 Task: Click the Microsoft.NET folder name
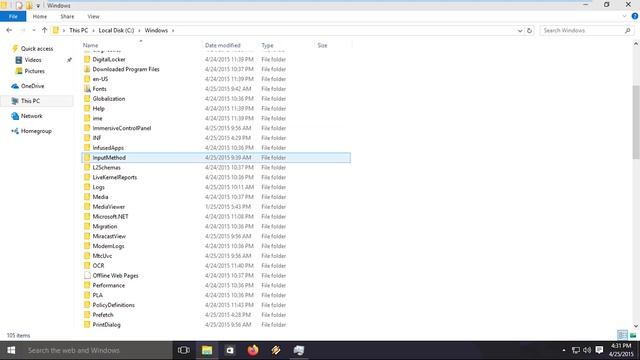tap(110, 216)
